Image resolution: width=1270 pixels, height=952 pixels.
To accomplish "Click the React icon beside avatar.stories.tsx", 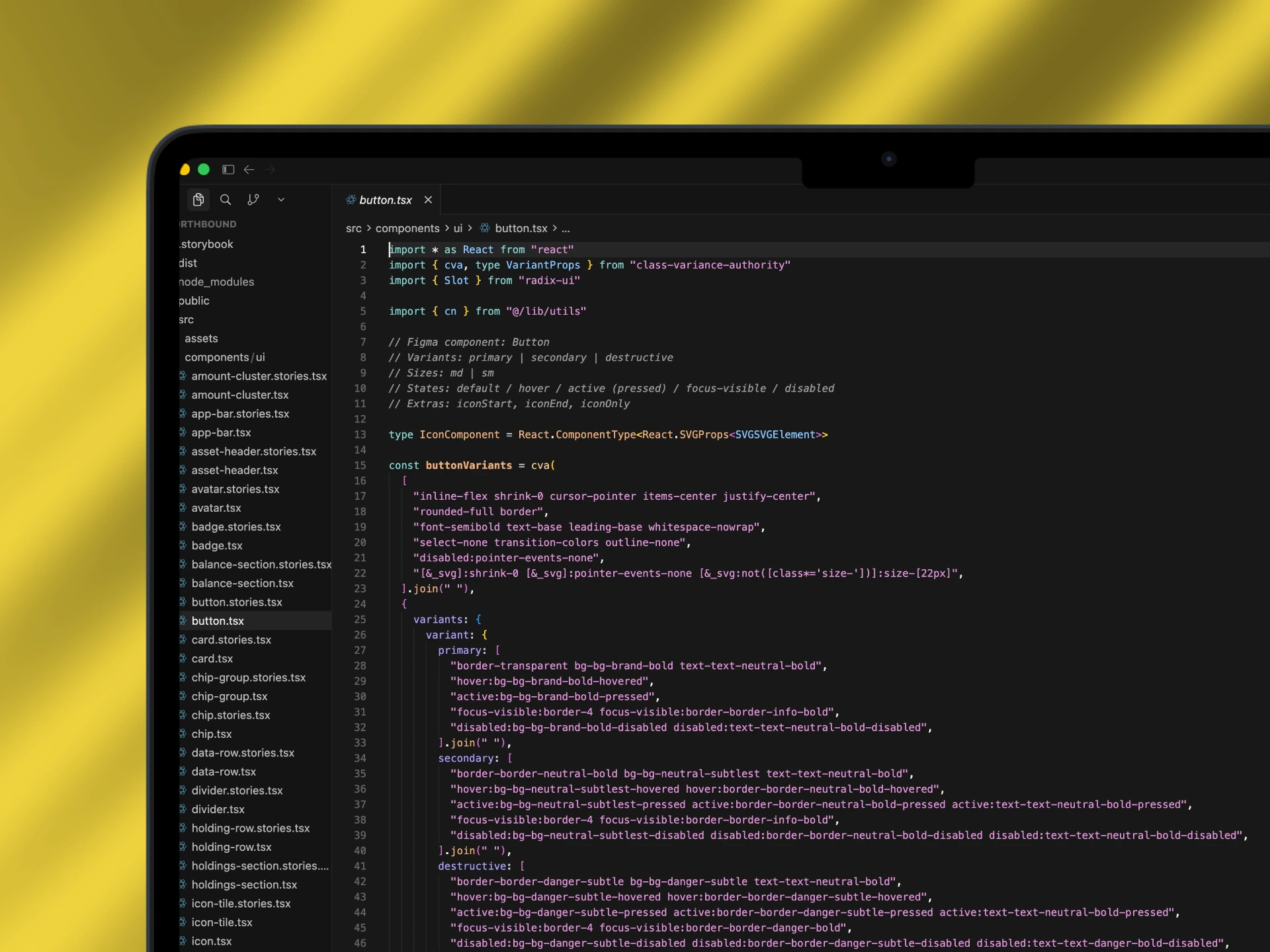I will coord(183,489).
